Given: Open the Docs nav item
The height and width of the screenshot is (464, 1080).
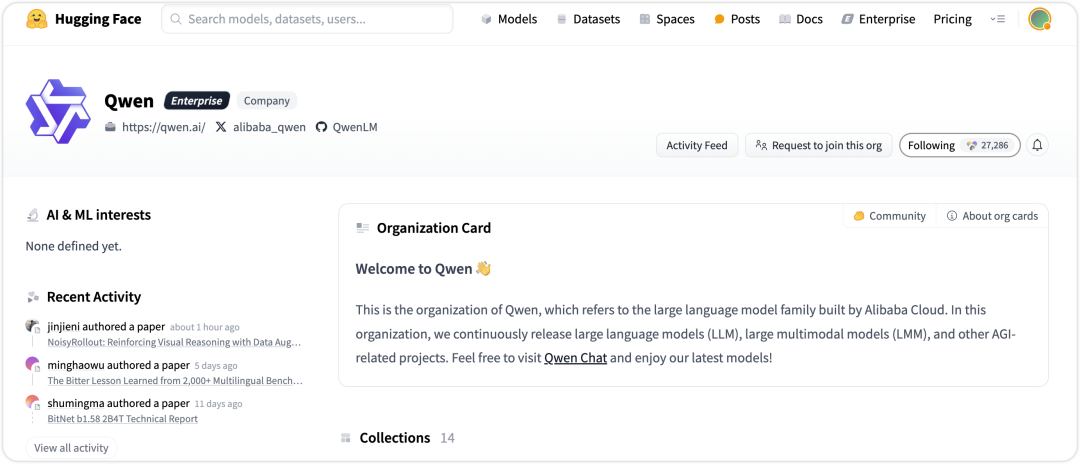Looking at the screenshot, I should (801, 19).
